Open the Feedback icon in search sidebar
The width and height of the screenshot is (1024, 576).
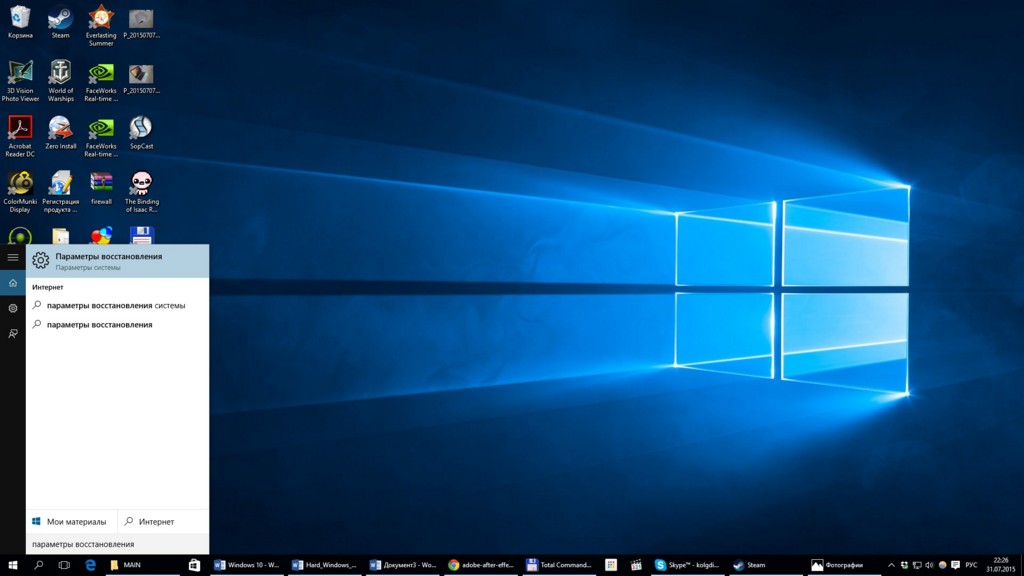pos(12,333)
